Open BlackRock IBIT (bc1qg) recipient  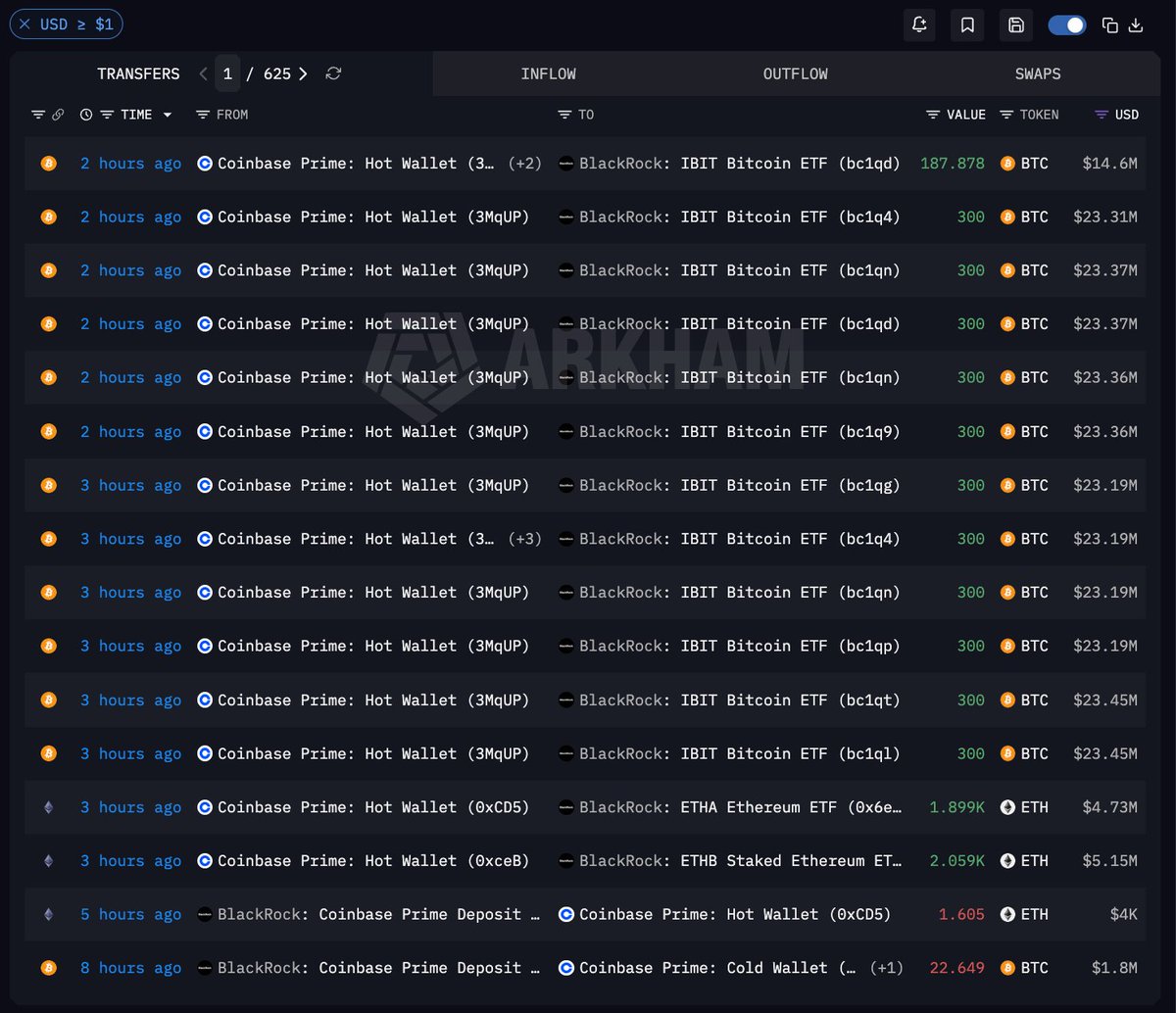[x=739, y=486]
